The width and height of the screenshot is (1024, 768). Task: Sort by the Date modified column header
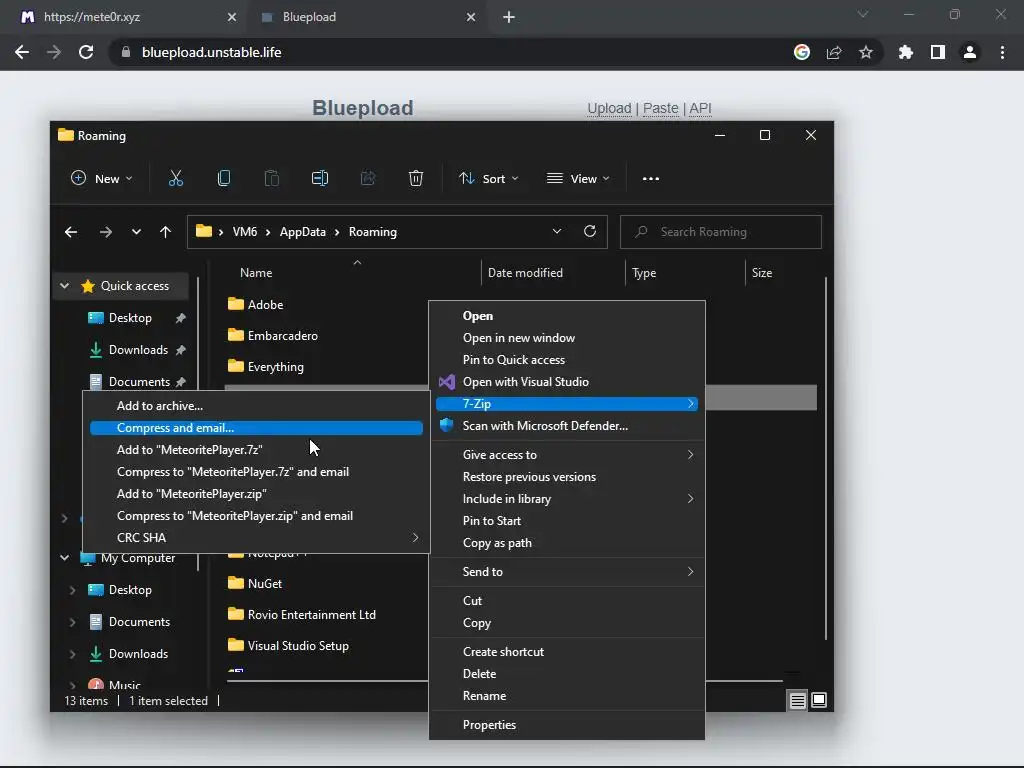pos(525,273)
